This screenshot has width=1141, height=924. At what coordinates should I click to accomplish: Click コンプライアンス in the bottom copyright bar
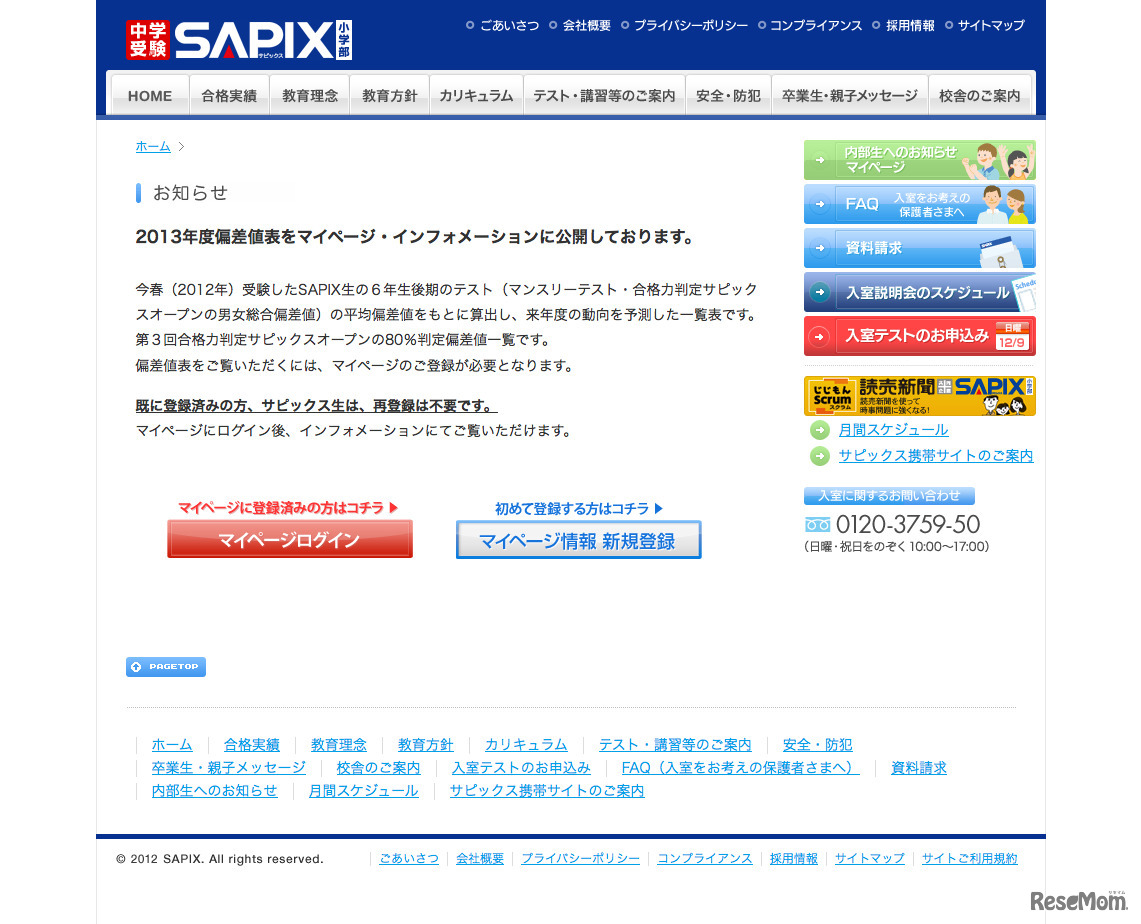click(705, 859)
